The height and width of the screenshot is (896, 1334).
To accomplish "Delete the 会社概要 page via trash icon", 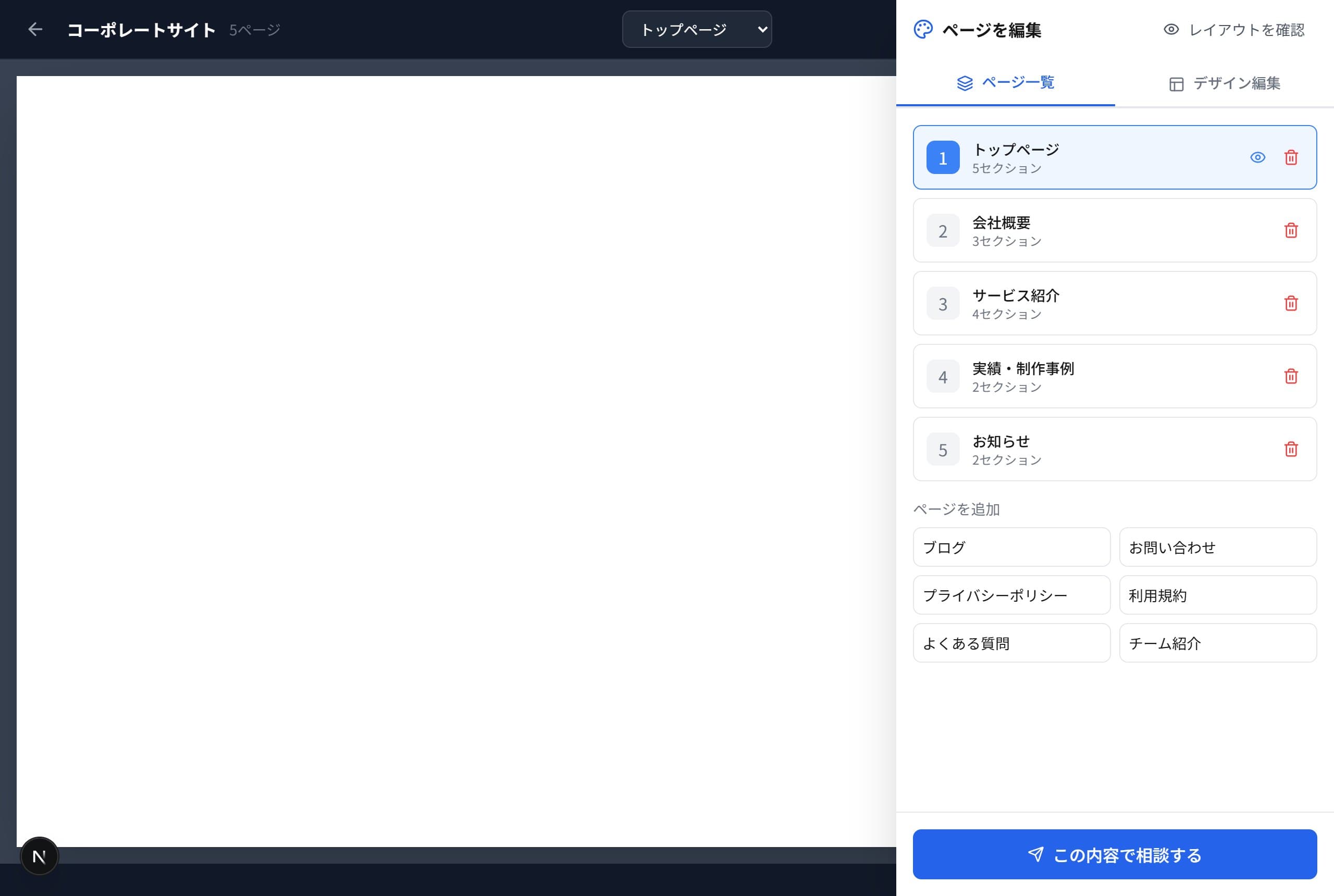I will [1291, 230].
